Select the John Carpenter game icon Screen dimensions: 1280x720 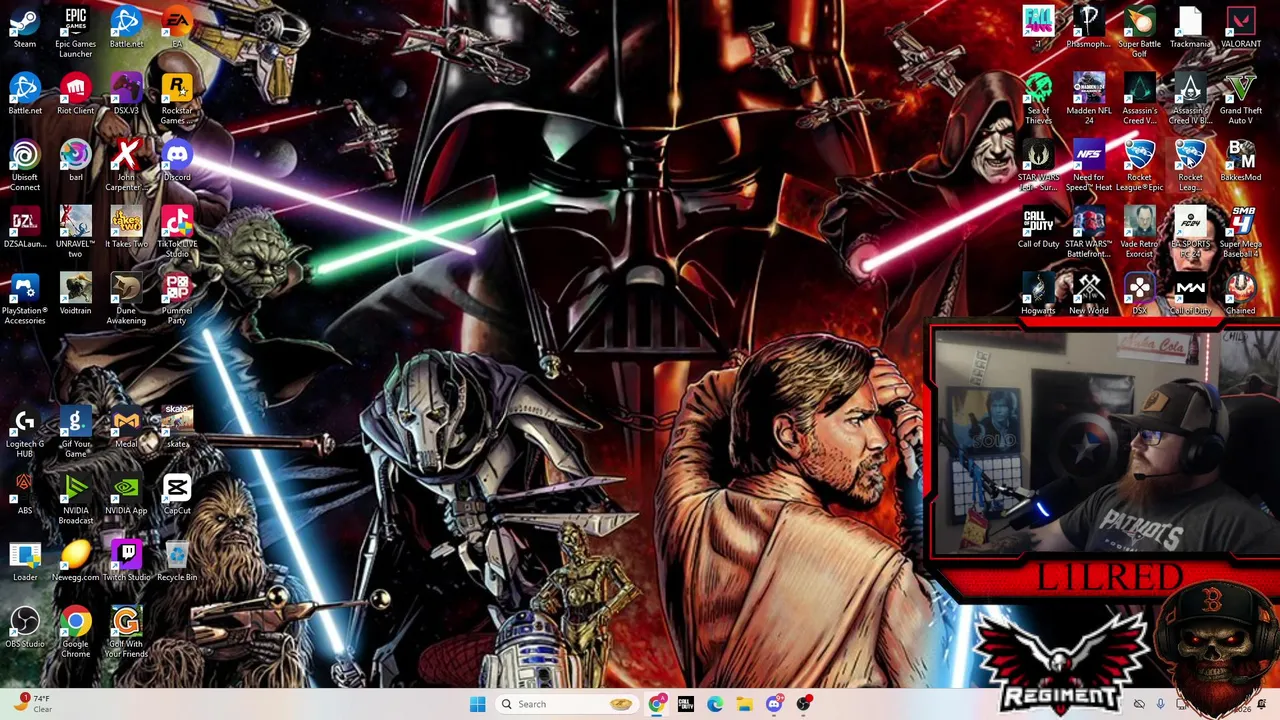coord(126,166)
